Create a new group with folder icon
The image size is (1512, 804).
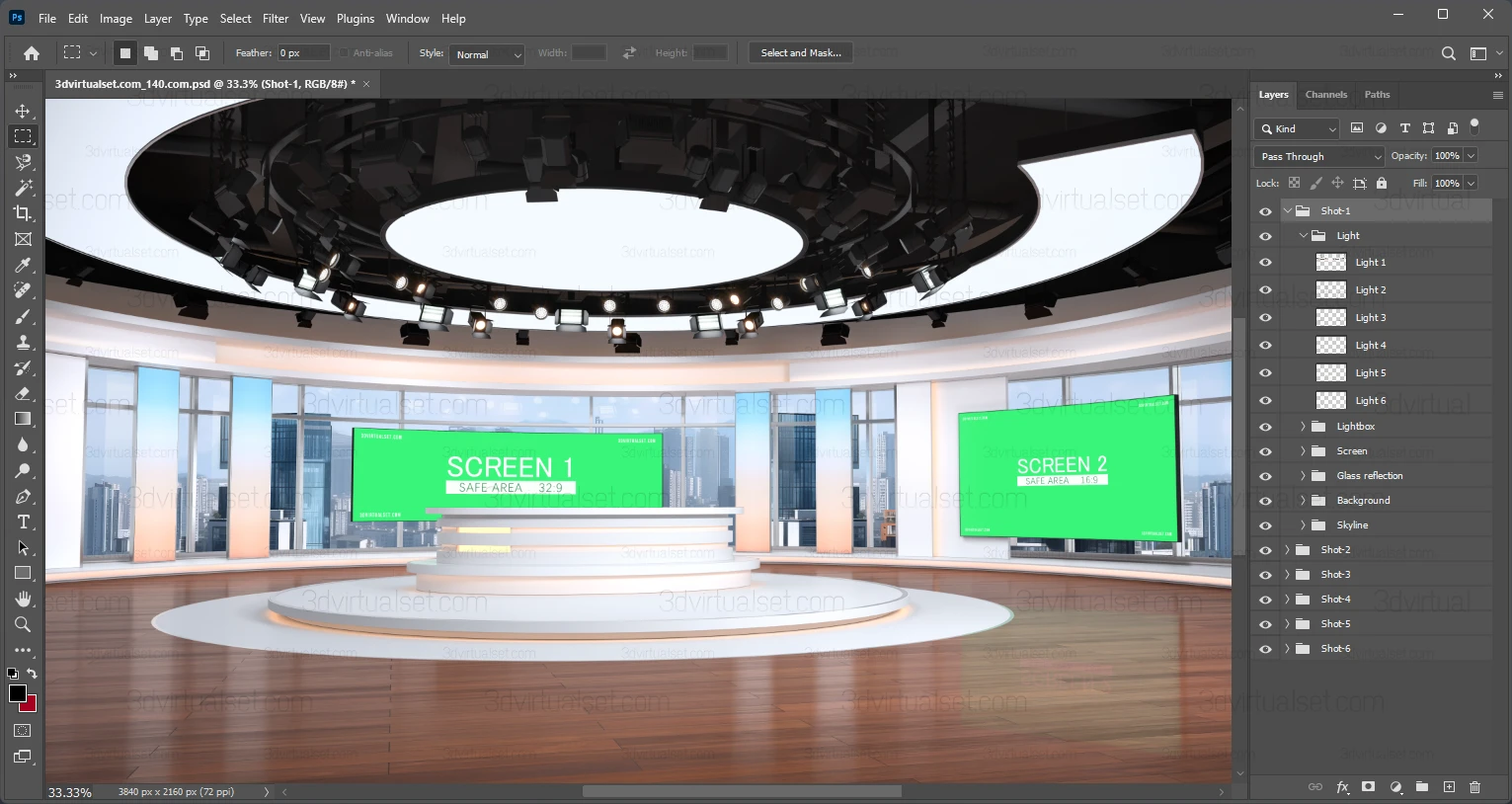pos(1421,787)
